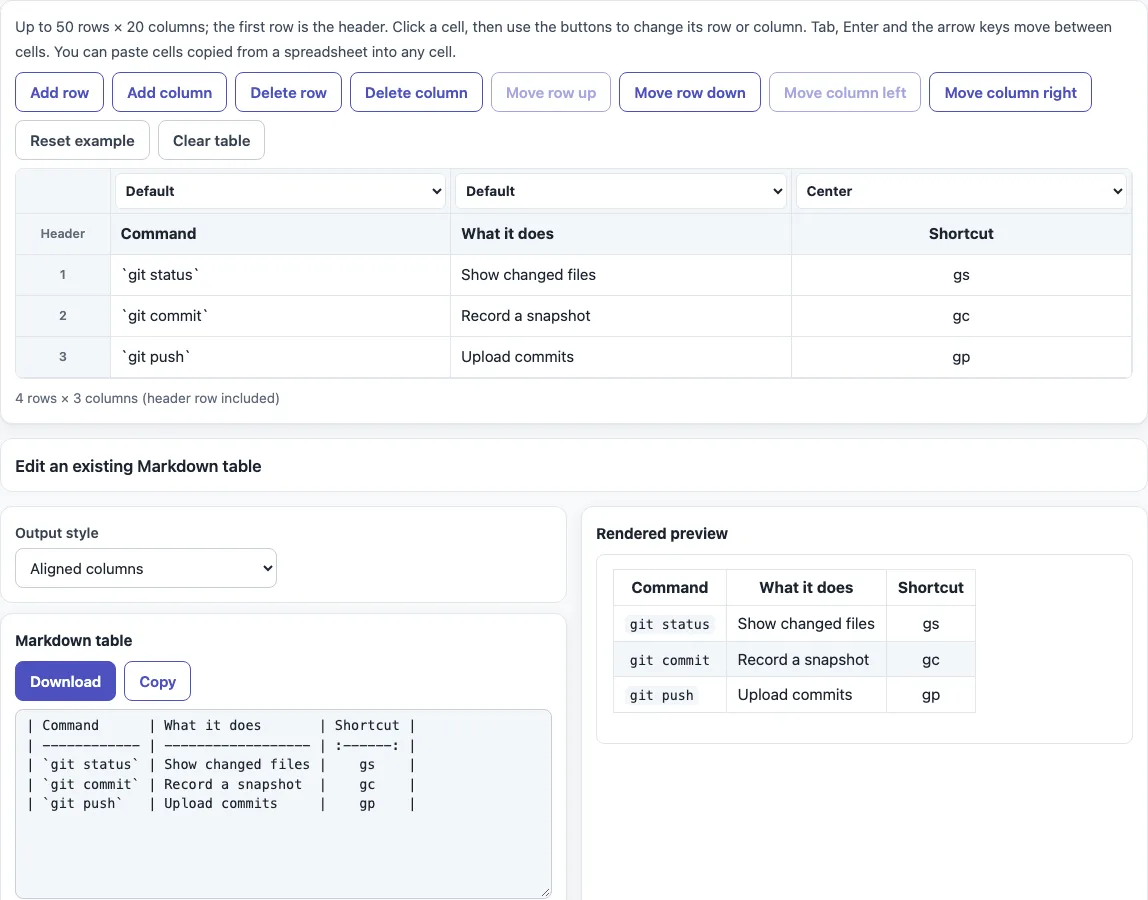1148x900 pixels.
Task: Click the Clear table button
Action: pos(212,140)
